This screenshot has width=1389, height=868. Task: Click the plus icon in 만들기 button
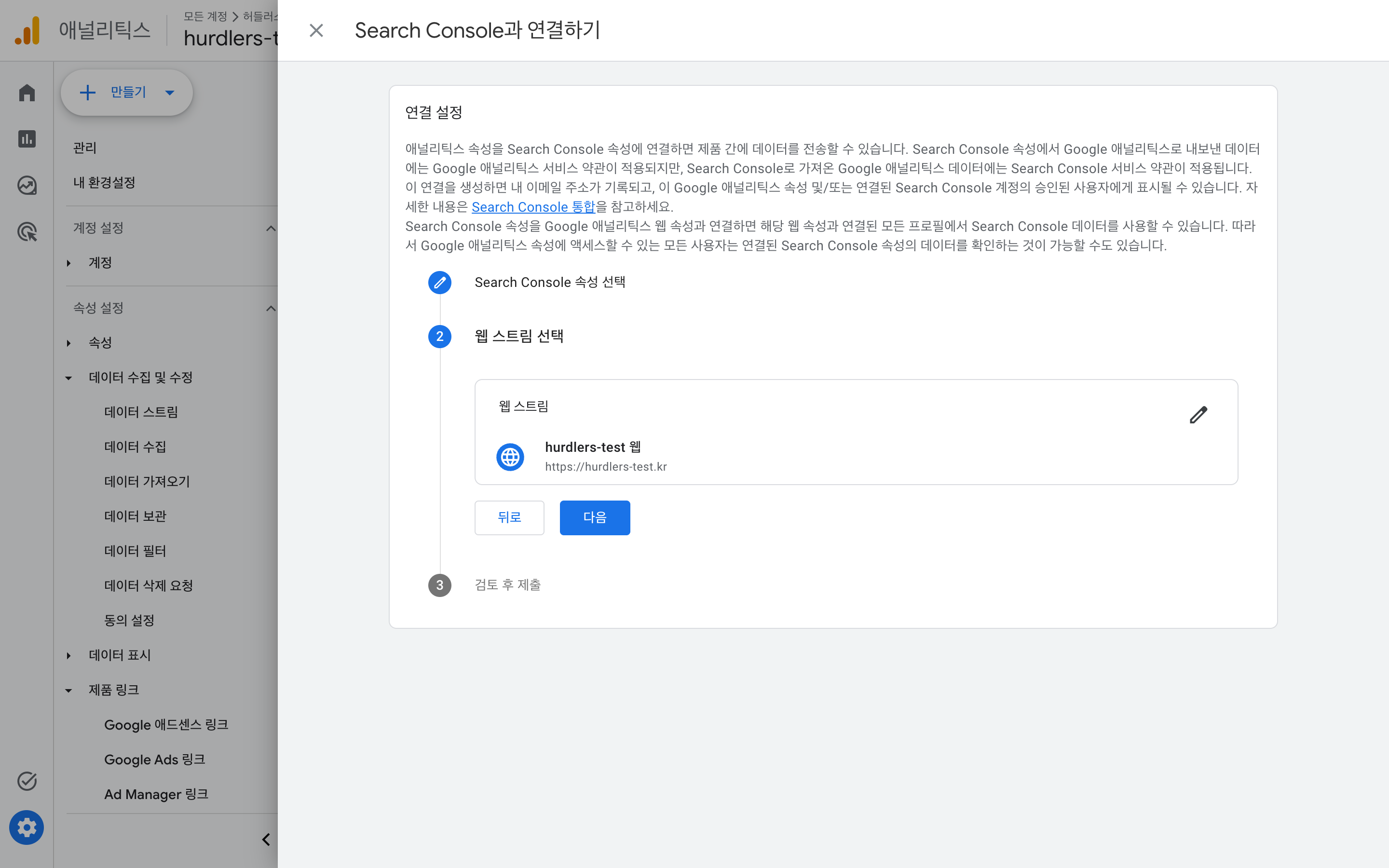(x=87, y=93)
